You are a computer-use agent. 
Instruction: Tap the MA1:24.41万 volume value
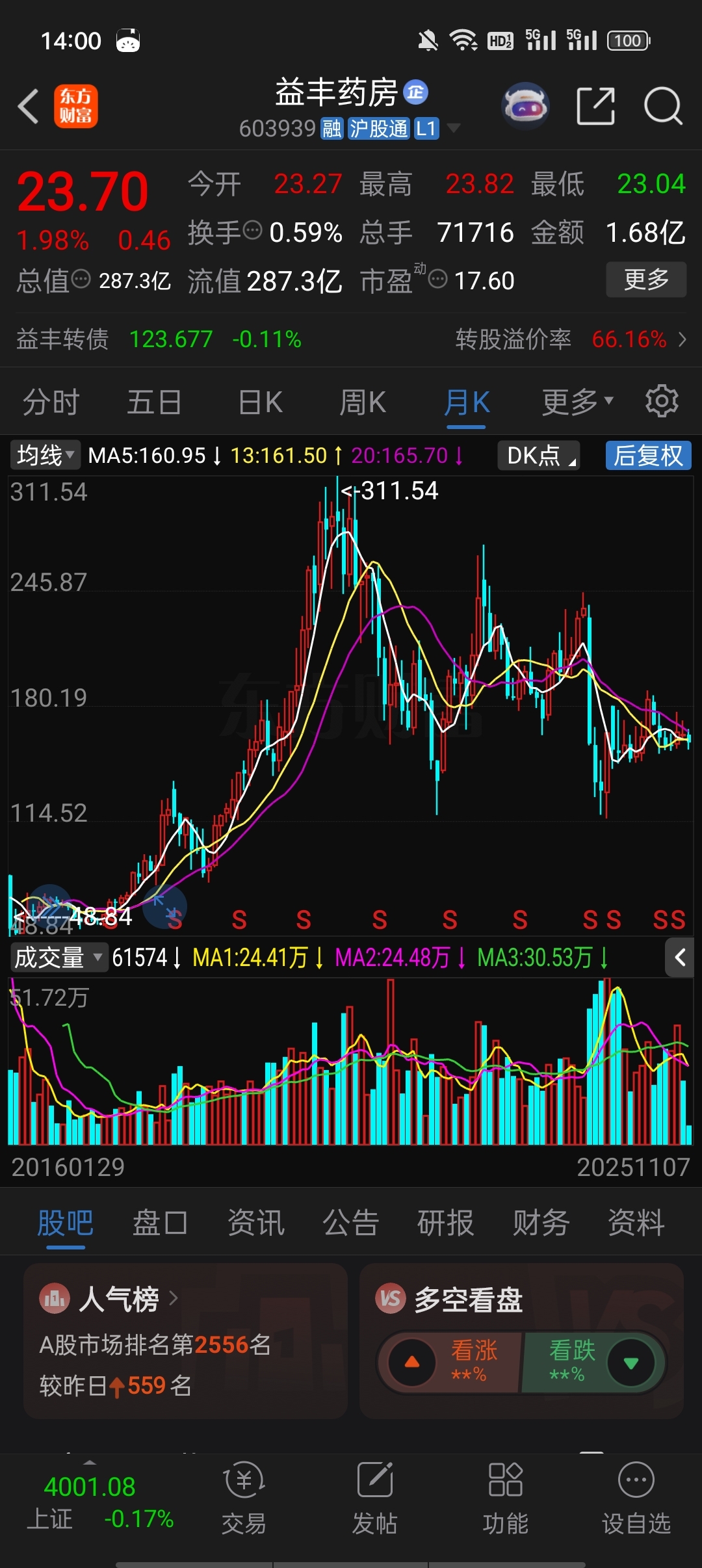point(250,958)
